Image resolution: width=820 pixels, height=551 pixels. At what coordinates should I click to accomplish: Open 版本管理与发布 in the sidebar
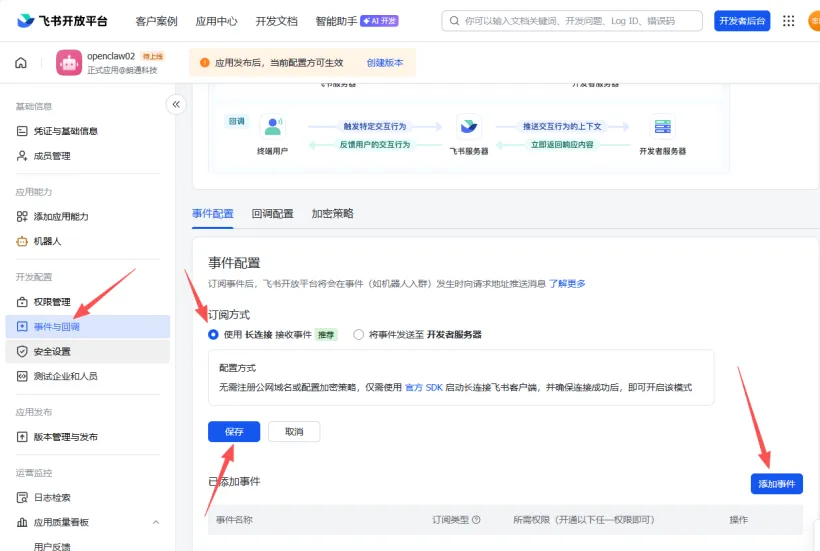[x=88, y=437]
